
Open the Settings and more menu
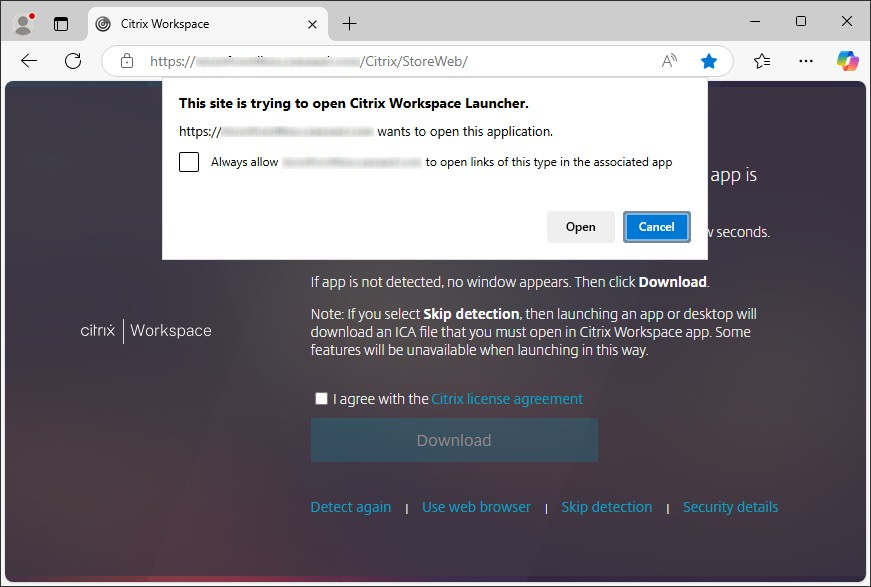pyautogui.click(x=806, y=60)
